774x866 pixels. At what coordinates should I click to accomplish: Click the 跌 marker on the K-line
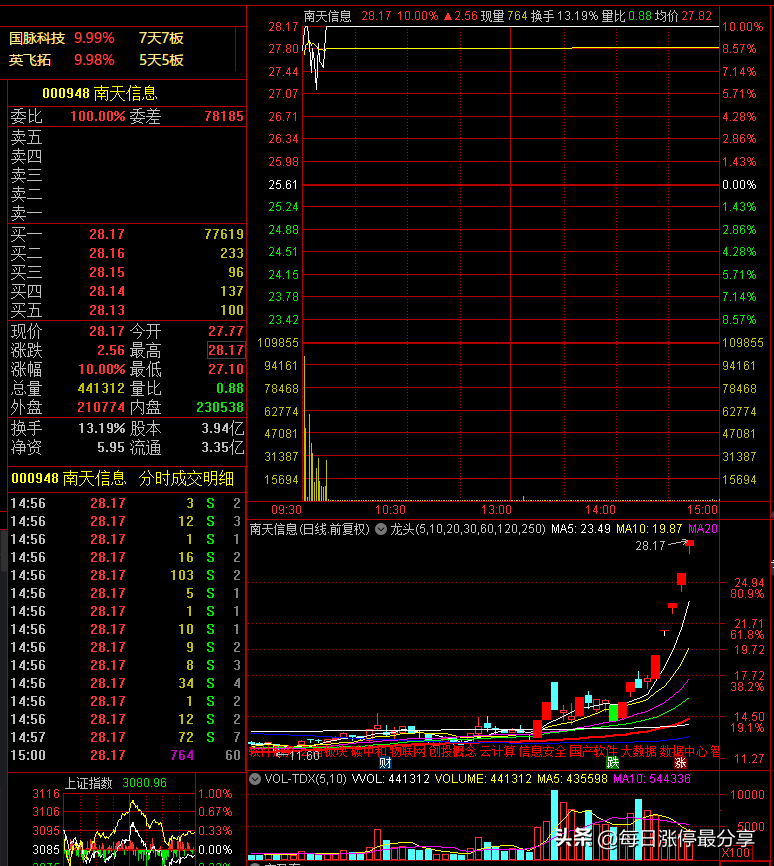(613, 763)
